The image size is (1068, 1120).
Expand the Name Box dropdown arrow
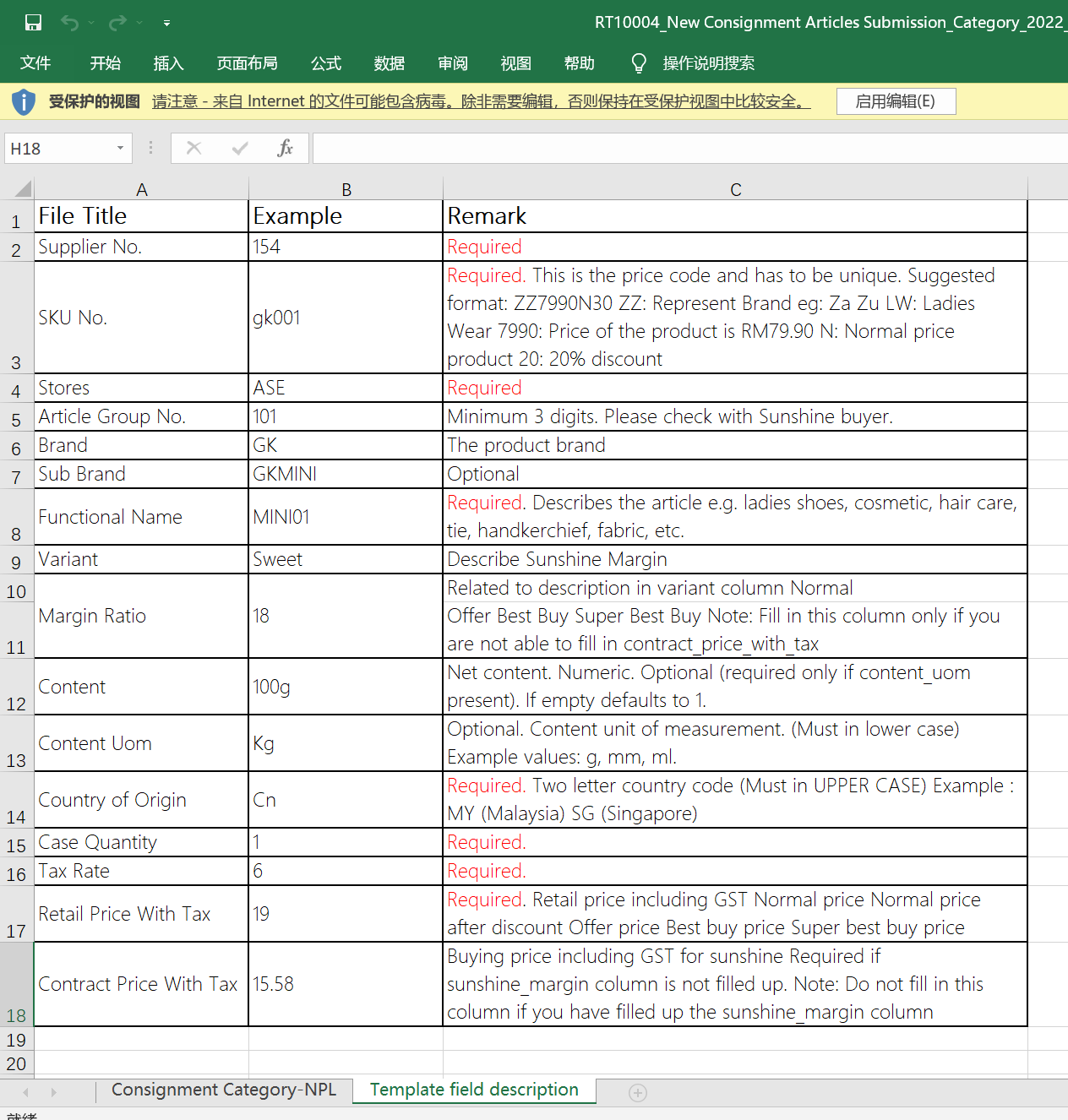pos(120,149)
